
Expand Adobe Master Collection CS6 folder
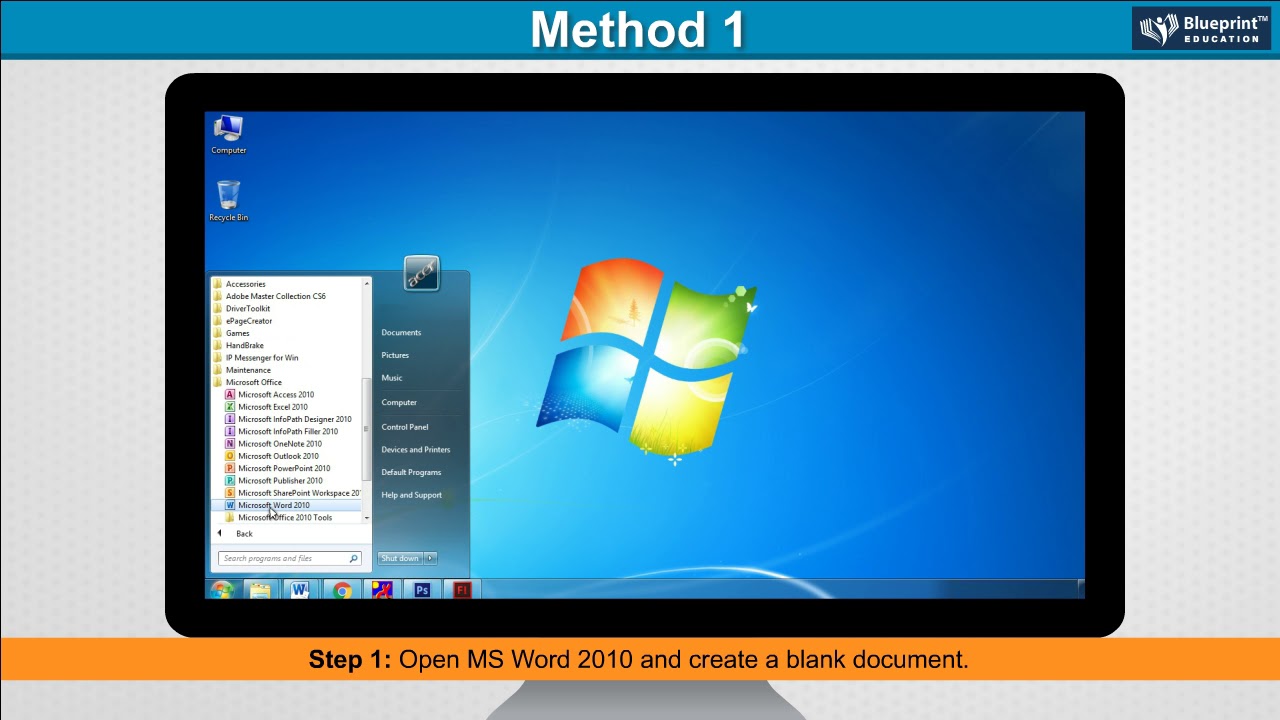[270, 296]
